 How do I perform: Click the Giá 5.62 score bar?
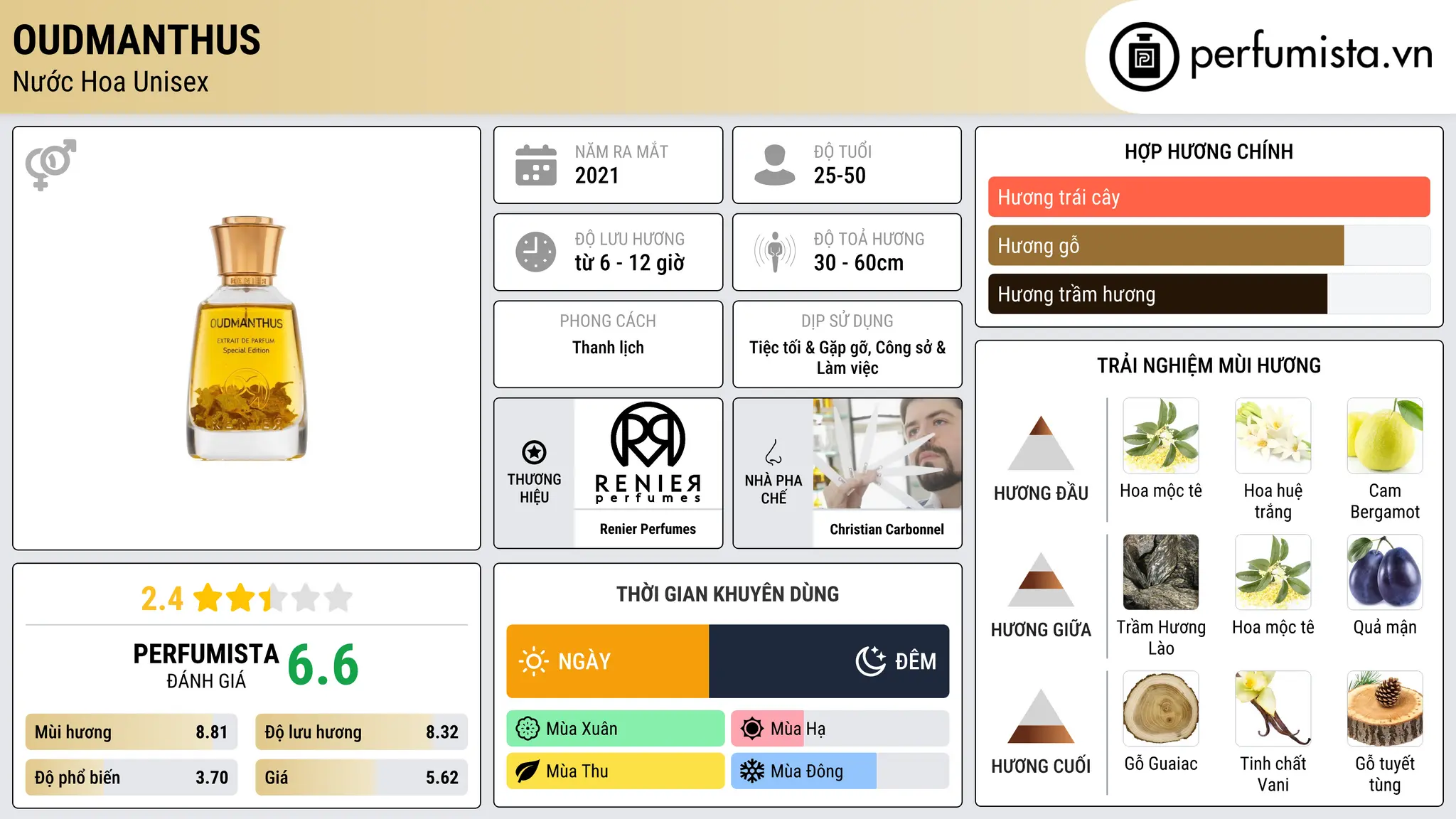(x=361, y=778)
